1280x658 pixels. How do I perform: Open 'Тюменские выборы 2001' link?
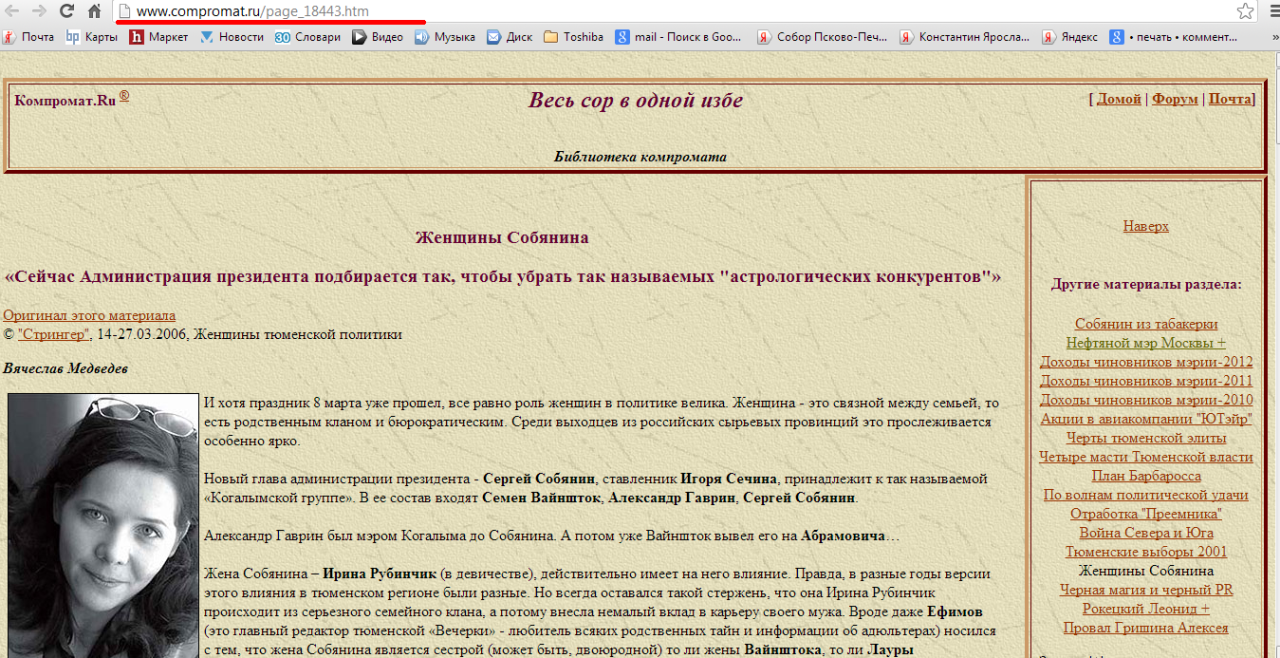[x=1146, y=552]
